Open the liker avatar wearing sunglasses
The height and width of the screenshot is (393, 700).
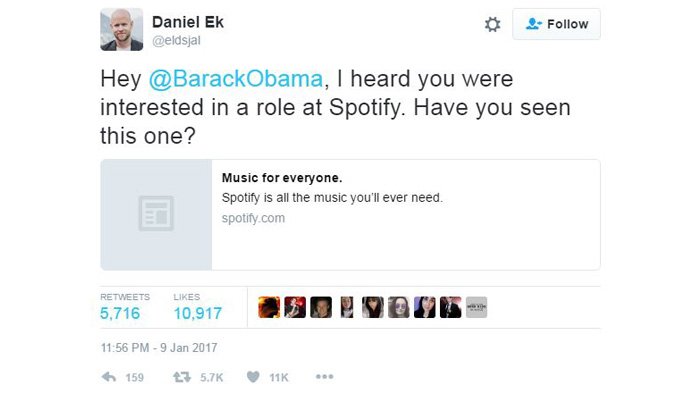click(x=399, y=307)
